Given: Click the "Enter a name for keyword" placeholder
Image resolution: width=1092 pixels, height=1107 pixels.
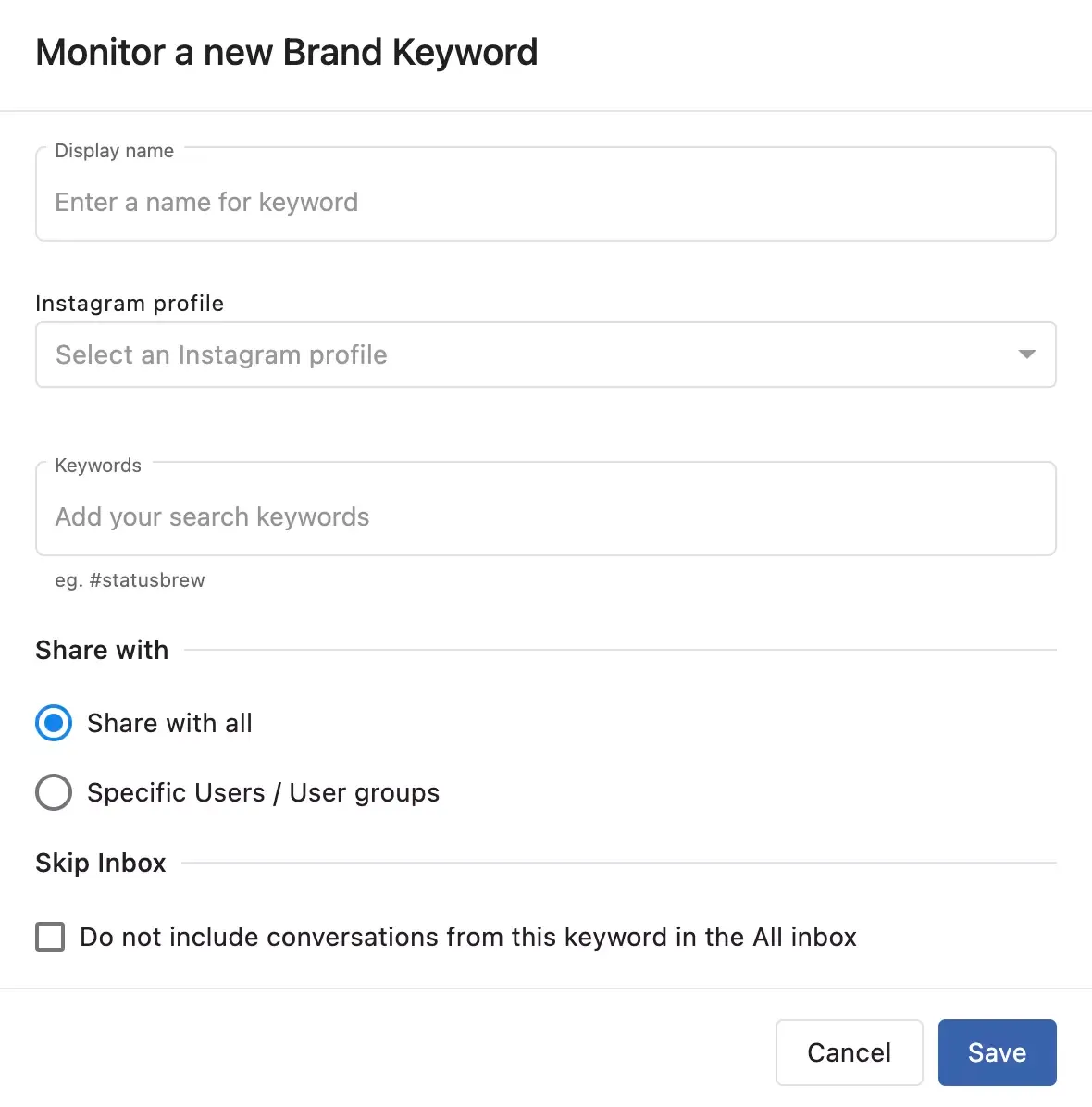Looking at the screenshot, I should pos(206,203).
